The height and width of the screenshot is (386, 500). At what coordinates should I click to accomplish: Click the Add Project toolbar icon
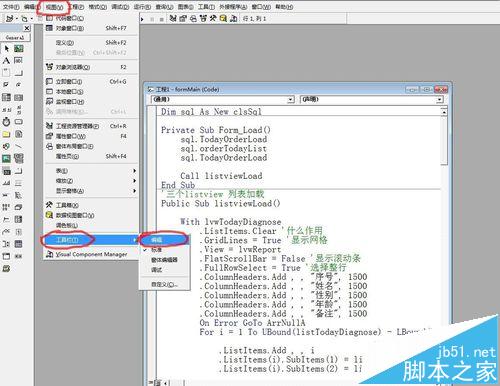[x=9, y=19]
